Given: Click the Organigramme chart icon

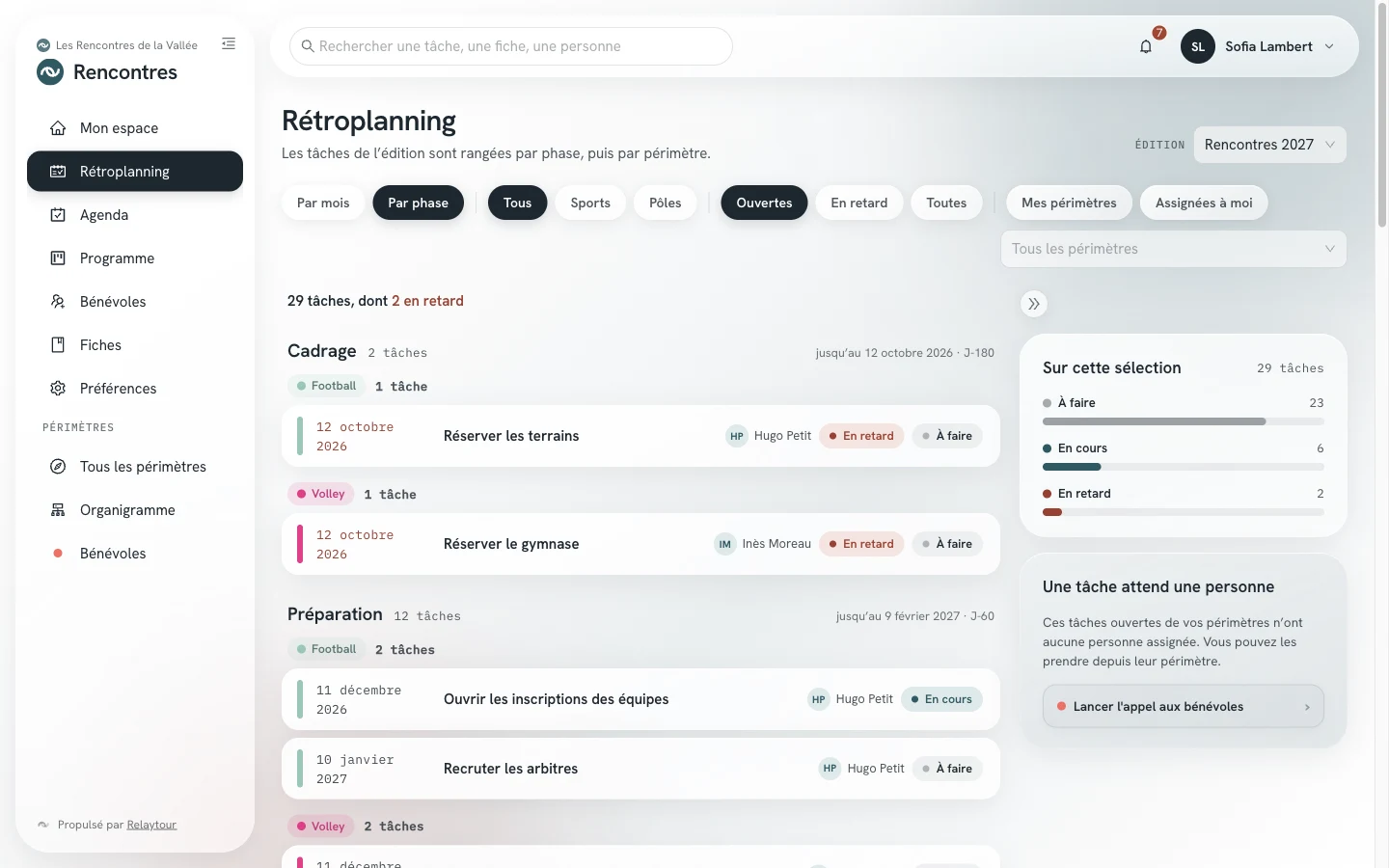Looking at the screenshot, I should coord(58,510).
